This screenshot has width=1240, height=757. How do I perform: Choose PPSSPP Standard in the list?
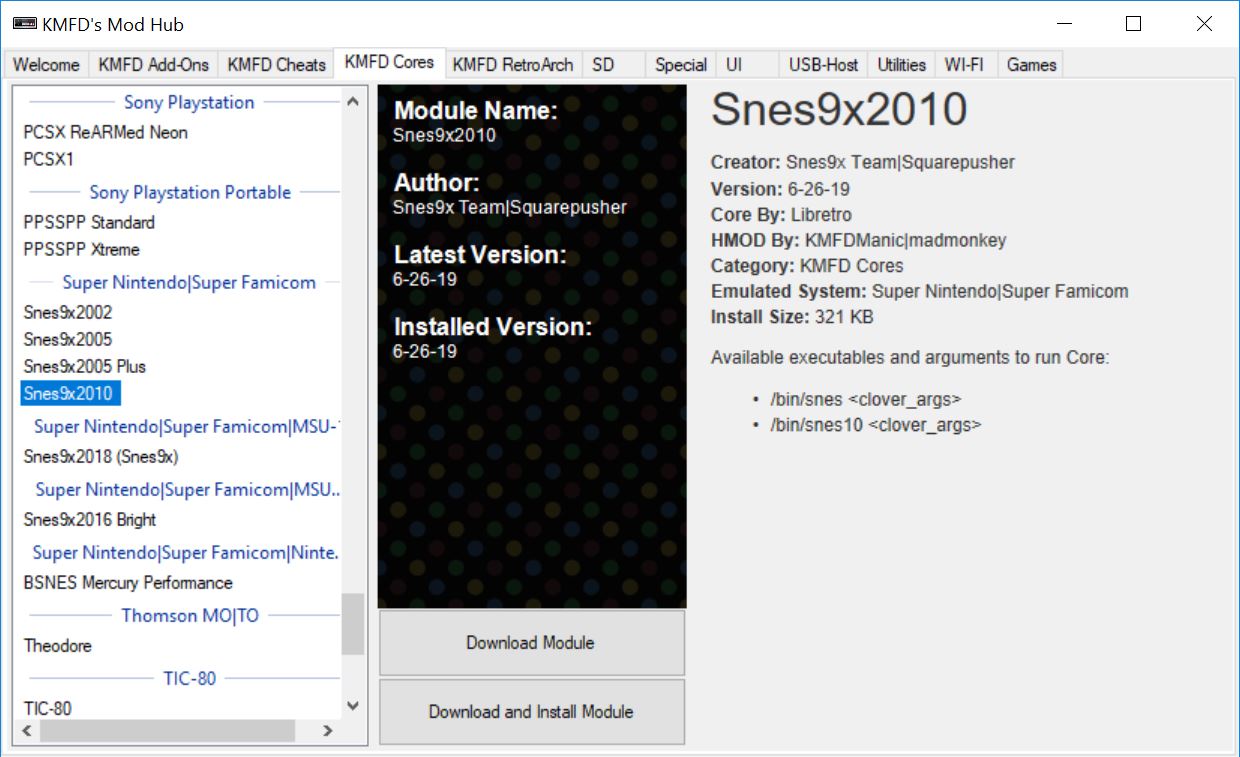click(x=89, y=222)
